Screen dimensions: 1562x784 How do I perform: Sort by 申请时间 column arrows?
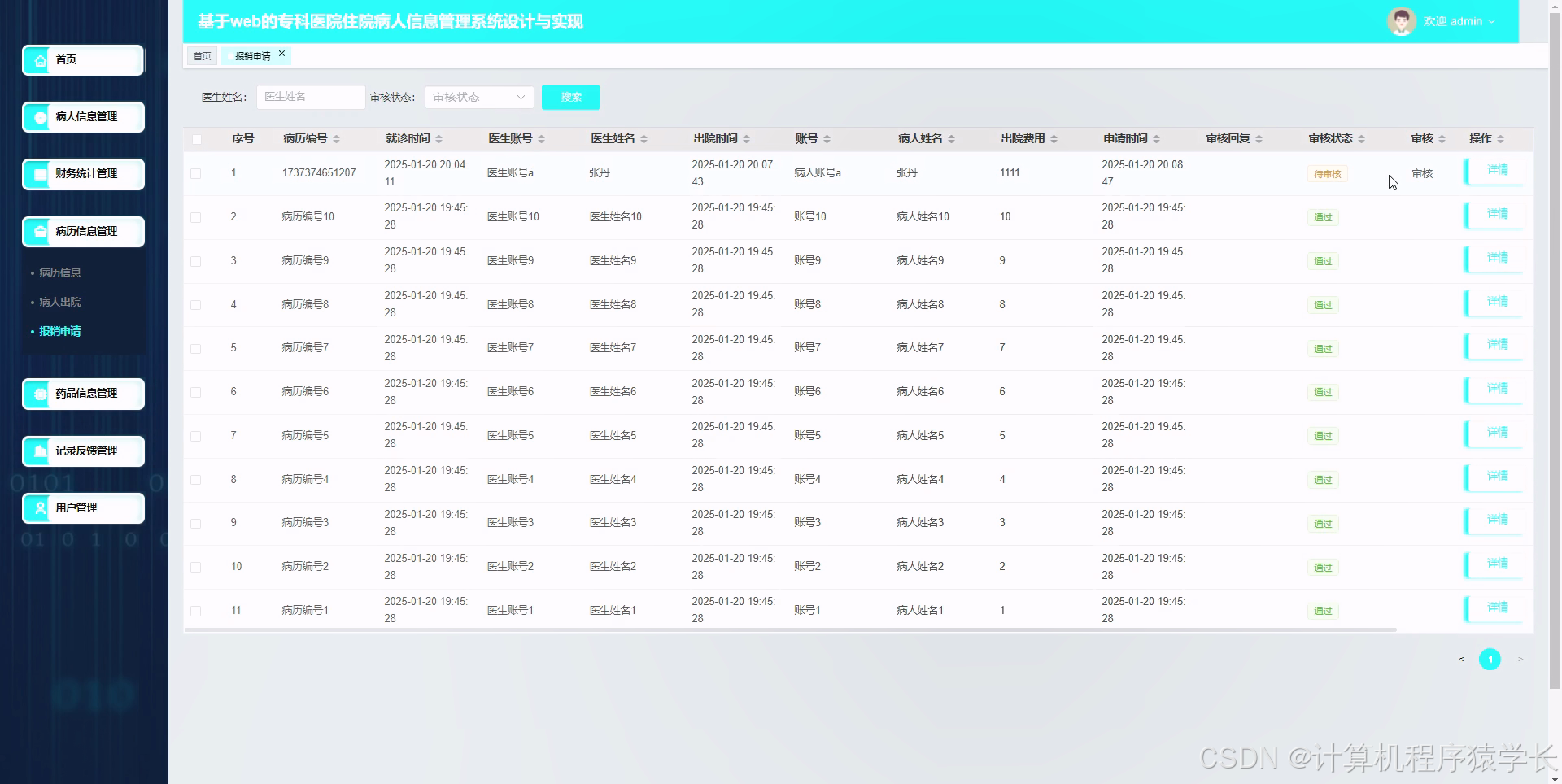point(1156,139)
